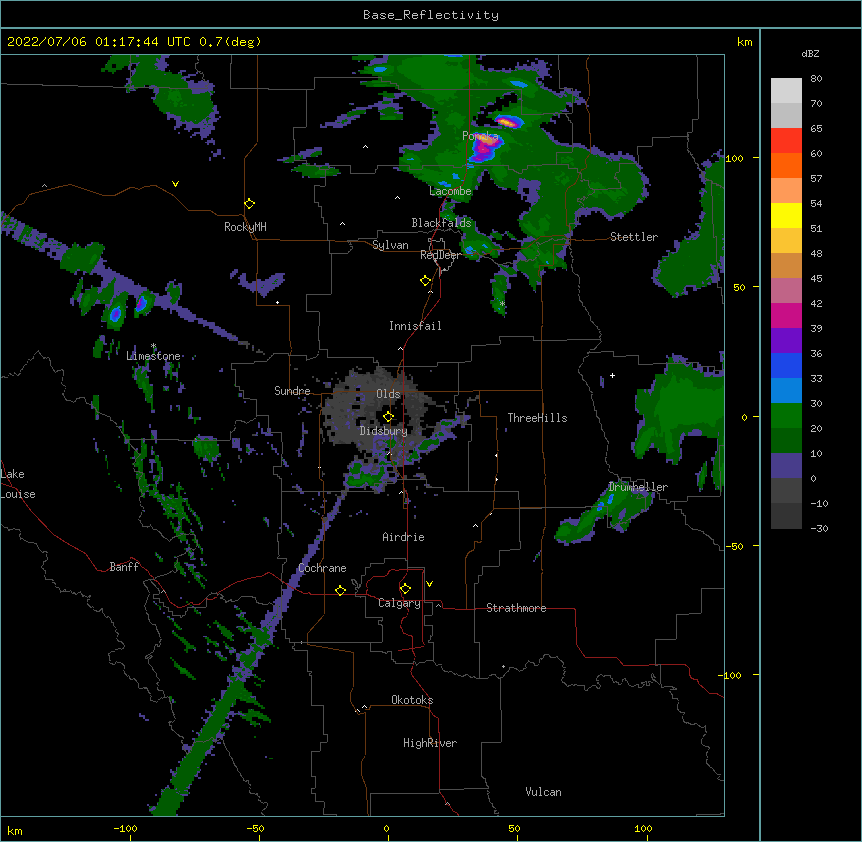Choose the royal blue swatch in the legend
Image resolution: width=862 pixels, height=842 pixels.
click(786, 365)
